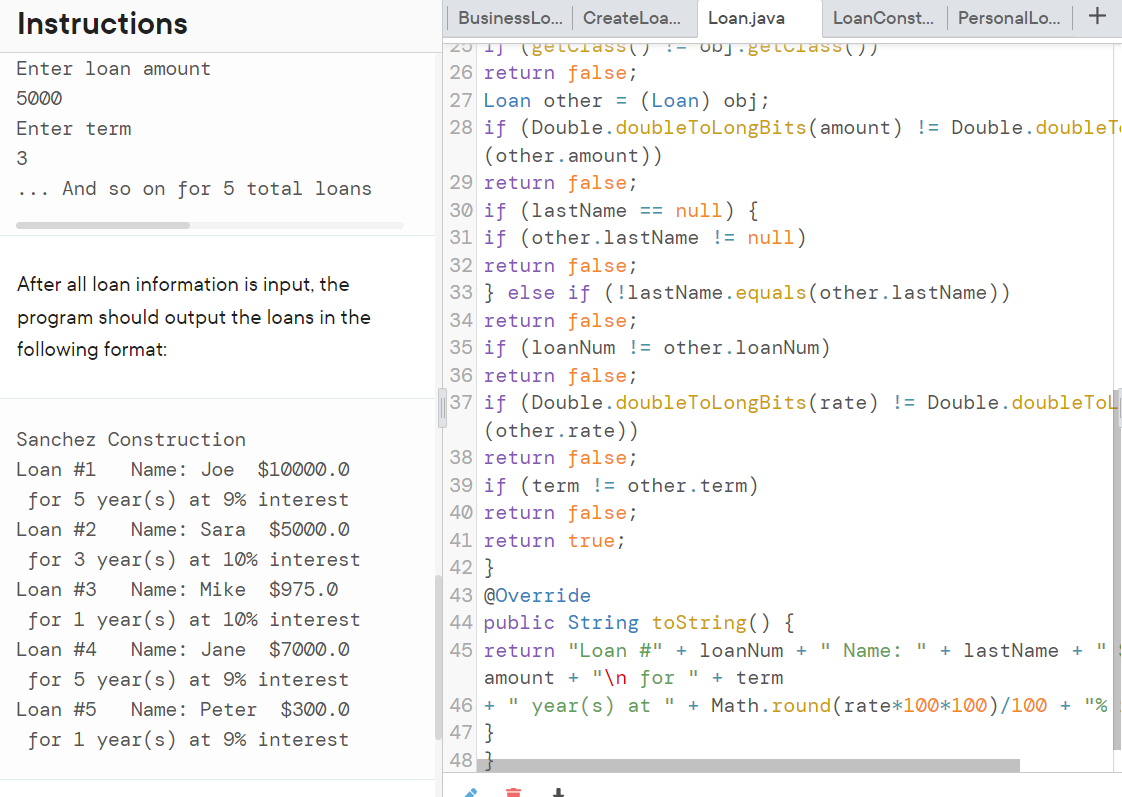Screen dimensions: 1122x797
Task: Click the '(other.rate))' continuation line
Action: 560,431
